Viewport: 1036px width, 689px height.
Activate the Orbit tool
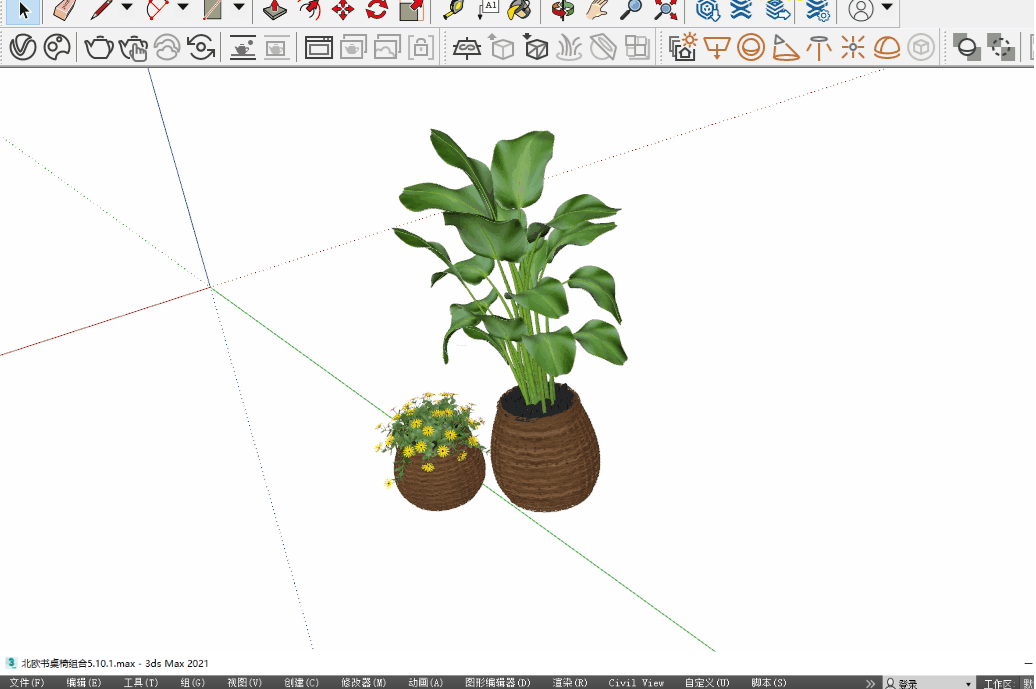tap(564, 10)
